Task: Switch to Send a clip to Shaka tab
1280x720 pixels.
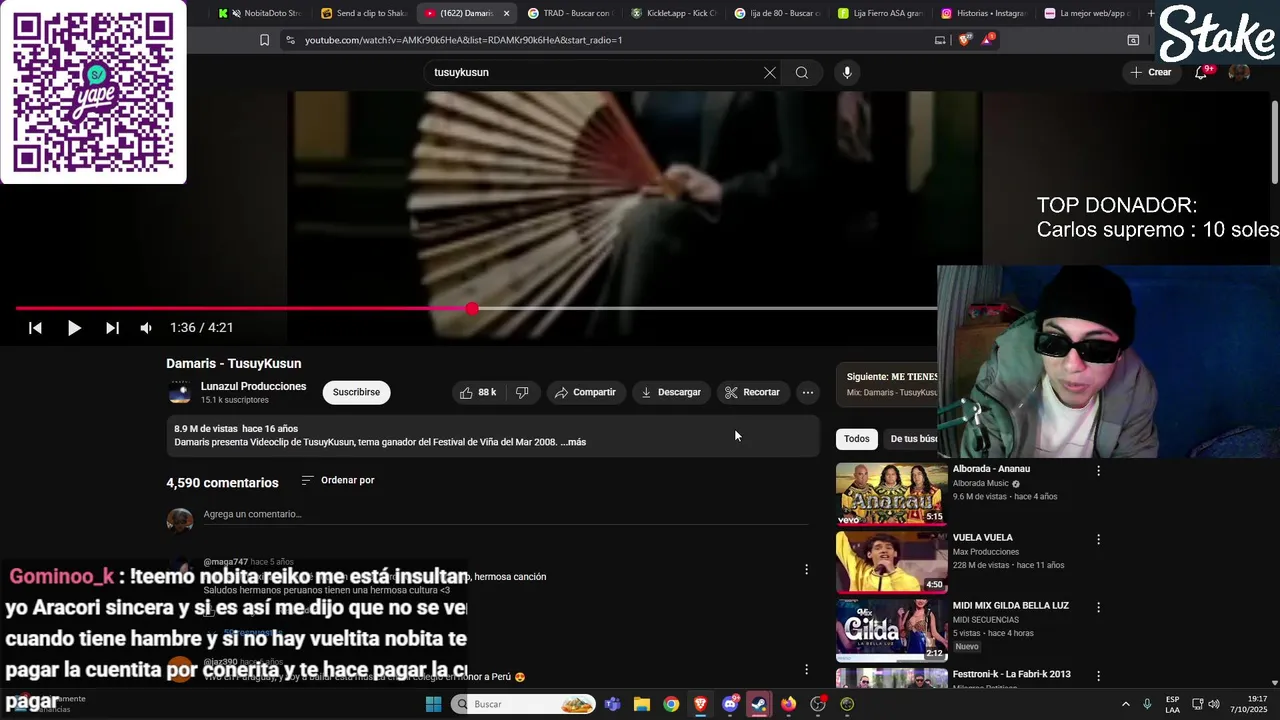Action: (365, 13)
